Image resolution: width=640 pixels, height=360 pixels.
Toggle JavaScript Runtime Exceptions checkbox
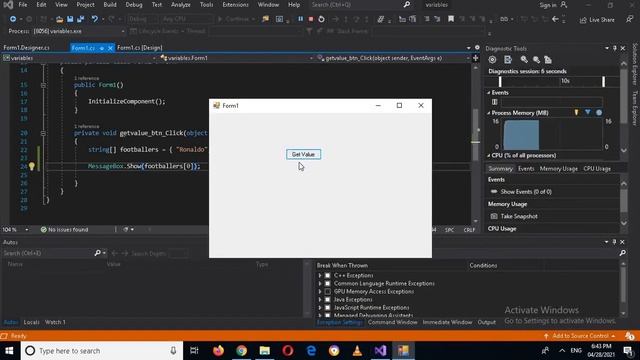[327, 307]
